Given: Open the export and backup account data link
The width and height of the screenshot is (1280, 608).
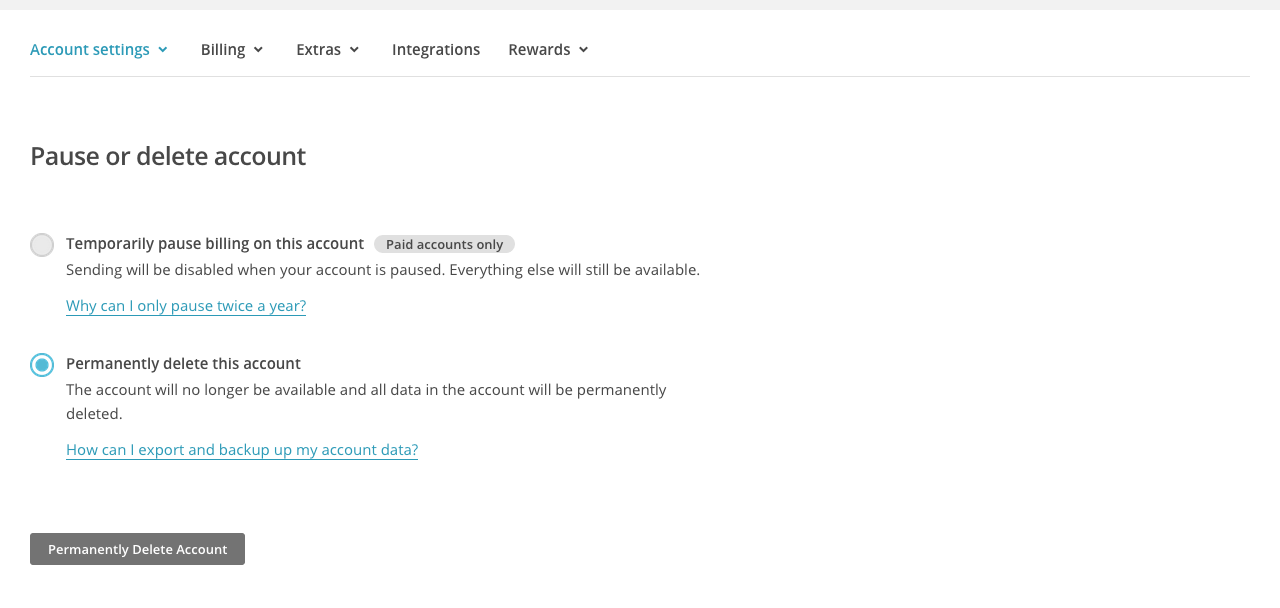Looking at the screenshot, I should point(242,449).
